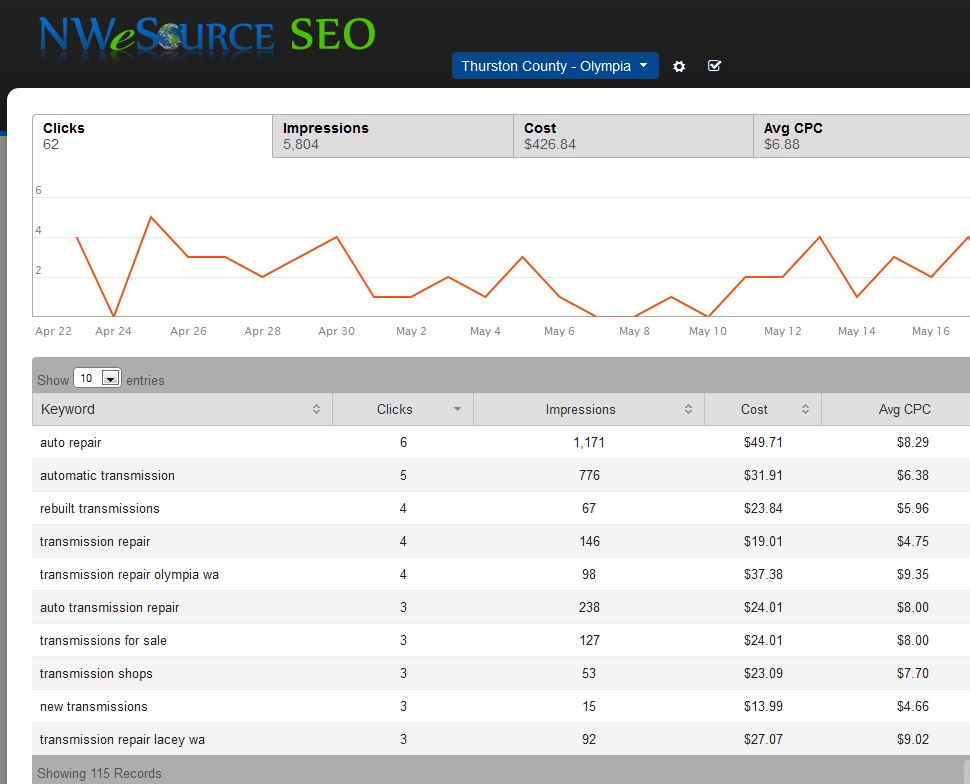Select the transmission repair olympia wa row

501,574
